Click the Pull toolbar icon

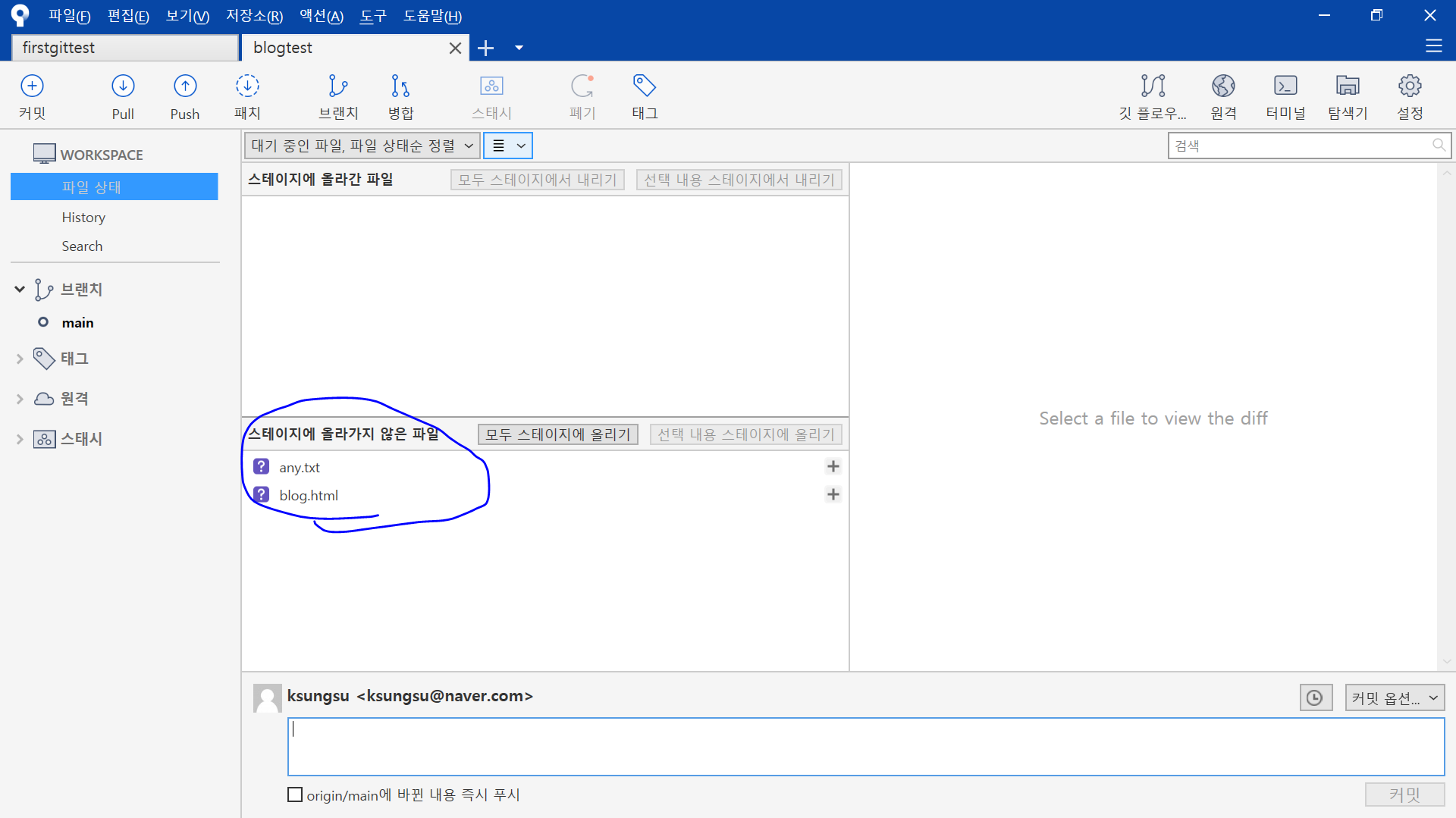tap(123, 96)
